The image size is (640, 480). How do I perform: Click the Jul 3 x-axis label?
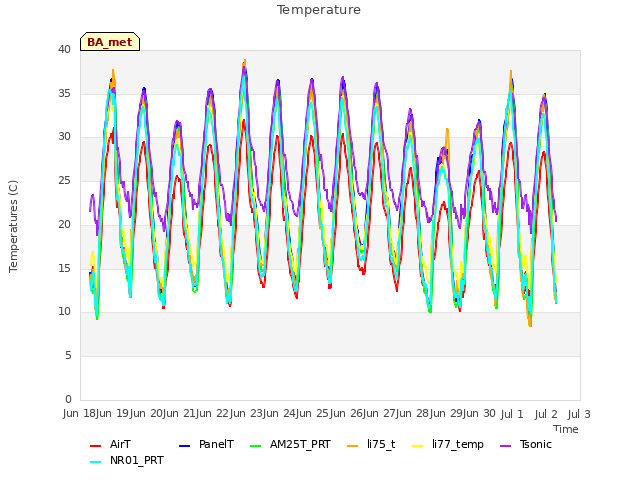pos(579,414)
